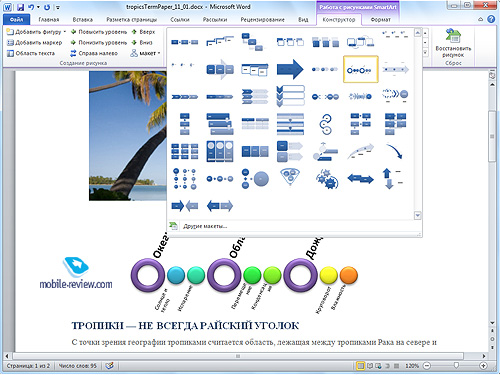Select the curved downward arrow layout
Viewport: 500px width, 375px height.
pos(395,151)
